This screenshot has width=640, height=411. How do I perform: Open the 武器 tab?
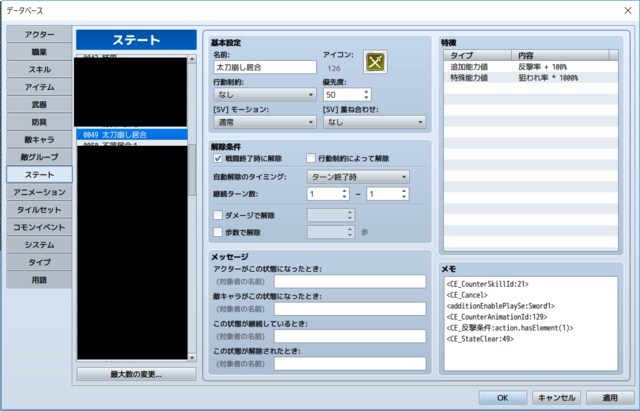pyautogui.click(x=39, y=104)
